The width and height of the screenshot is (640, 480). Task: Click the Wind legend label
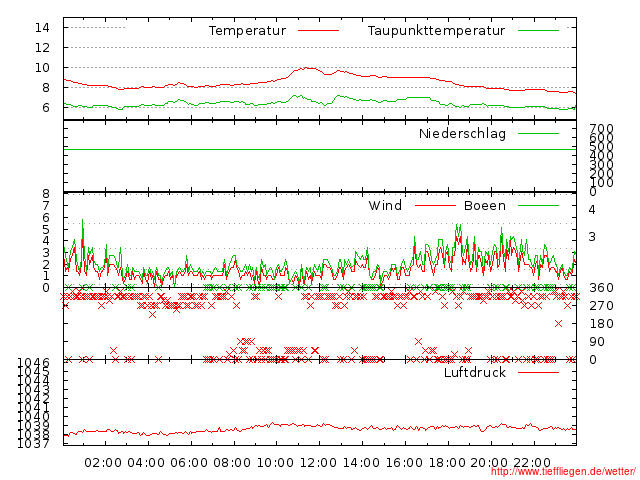[385, 205]
